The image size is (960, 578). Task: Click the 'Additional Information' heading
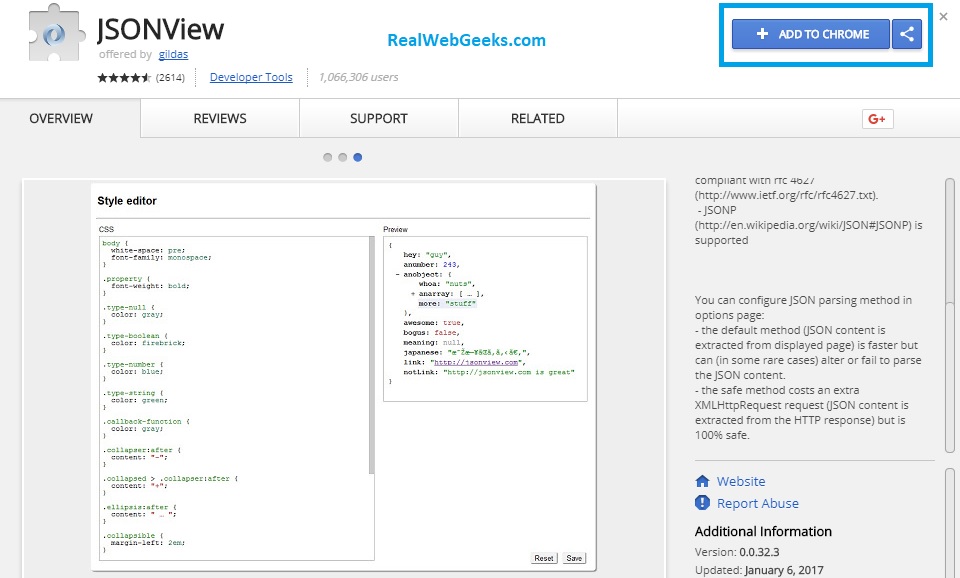click(763, 531)
